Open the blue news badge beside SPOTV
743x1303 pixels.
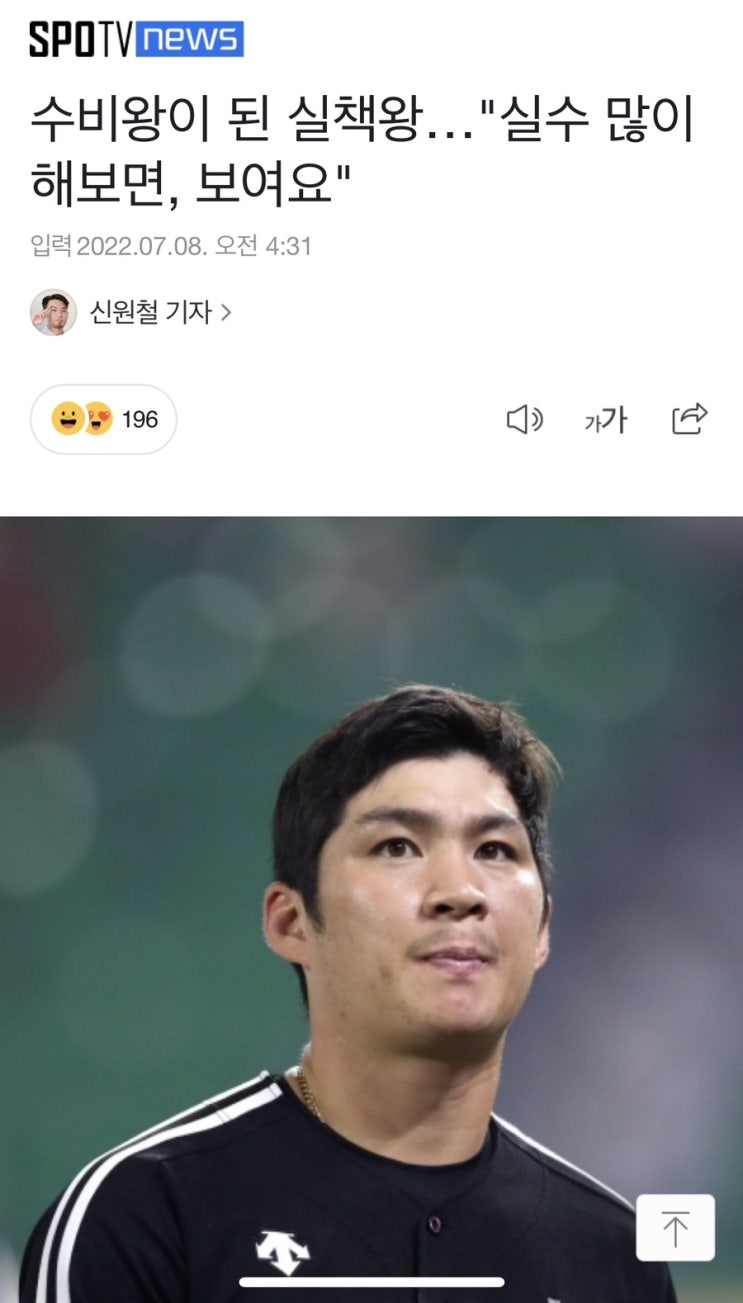[x=189, y=39]
